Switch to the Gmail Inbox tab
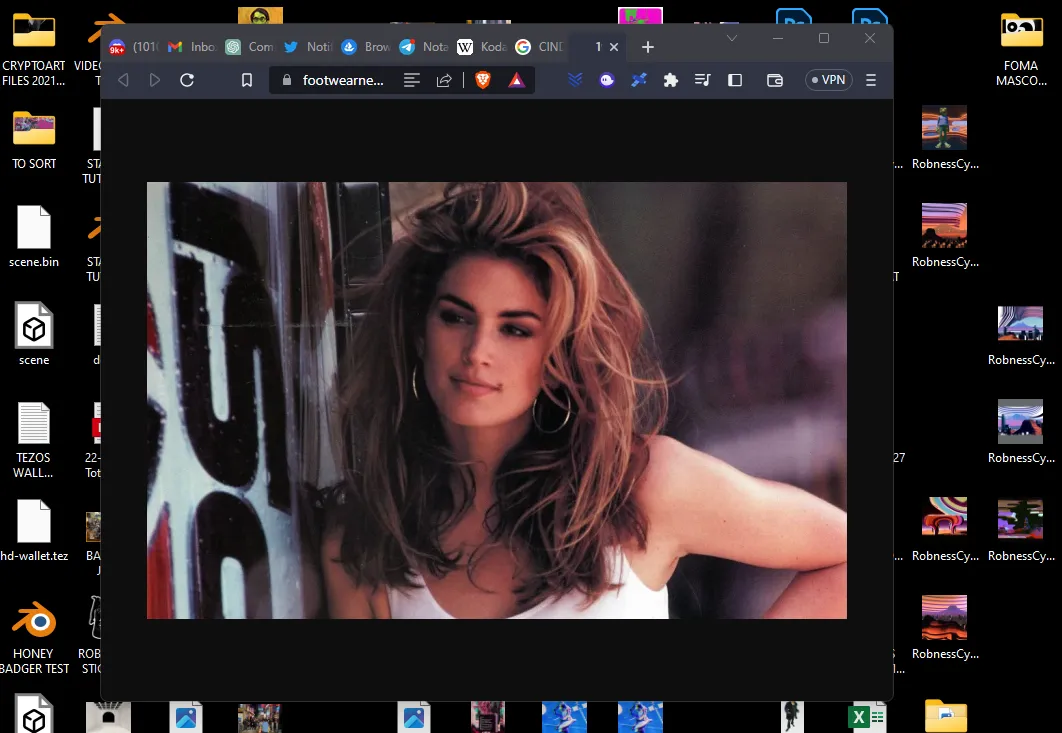1062x733 pixels. [x=191, y=47]
